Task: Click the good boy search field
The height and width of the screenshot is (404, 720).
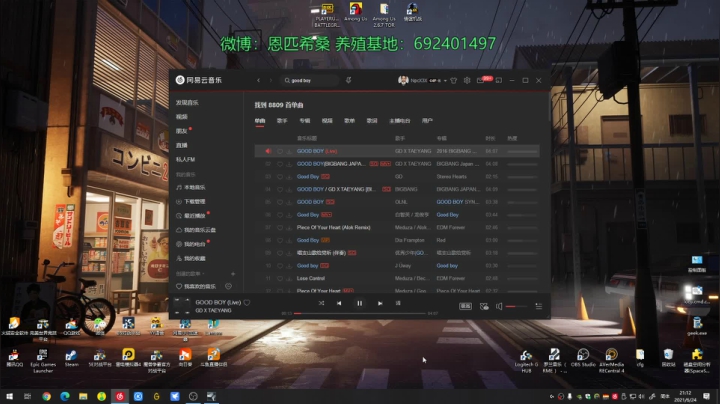Action: 310,80
